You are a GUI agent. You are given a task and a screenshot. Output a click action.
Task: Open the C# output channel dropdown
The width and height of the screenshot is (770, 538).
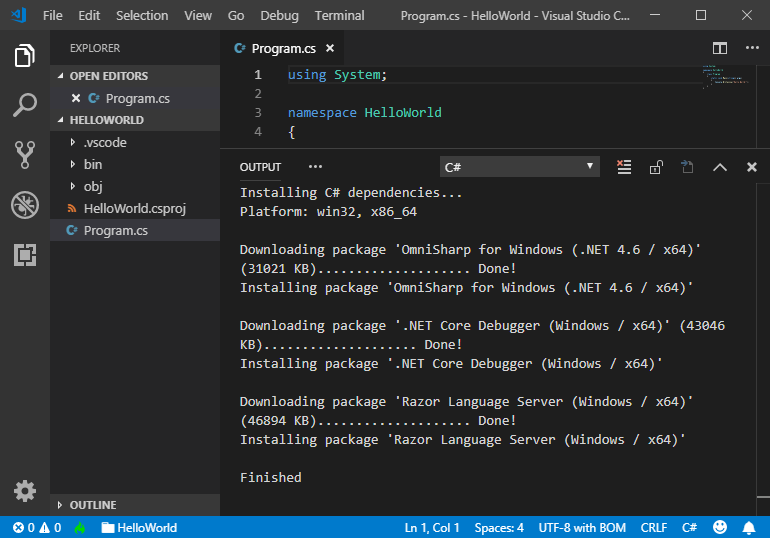[519, 167]
